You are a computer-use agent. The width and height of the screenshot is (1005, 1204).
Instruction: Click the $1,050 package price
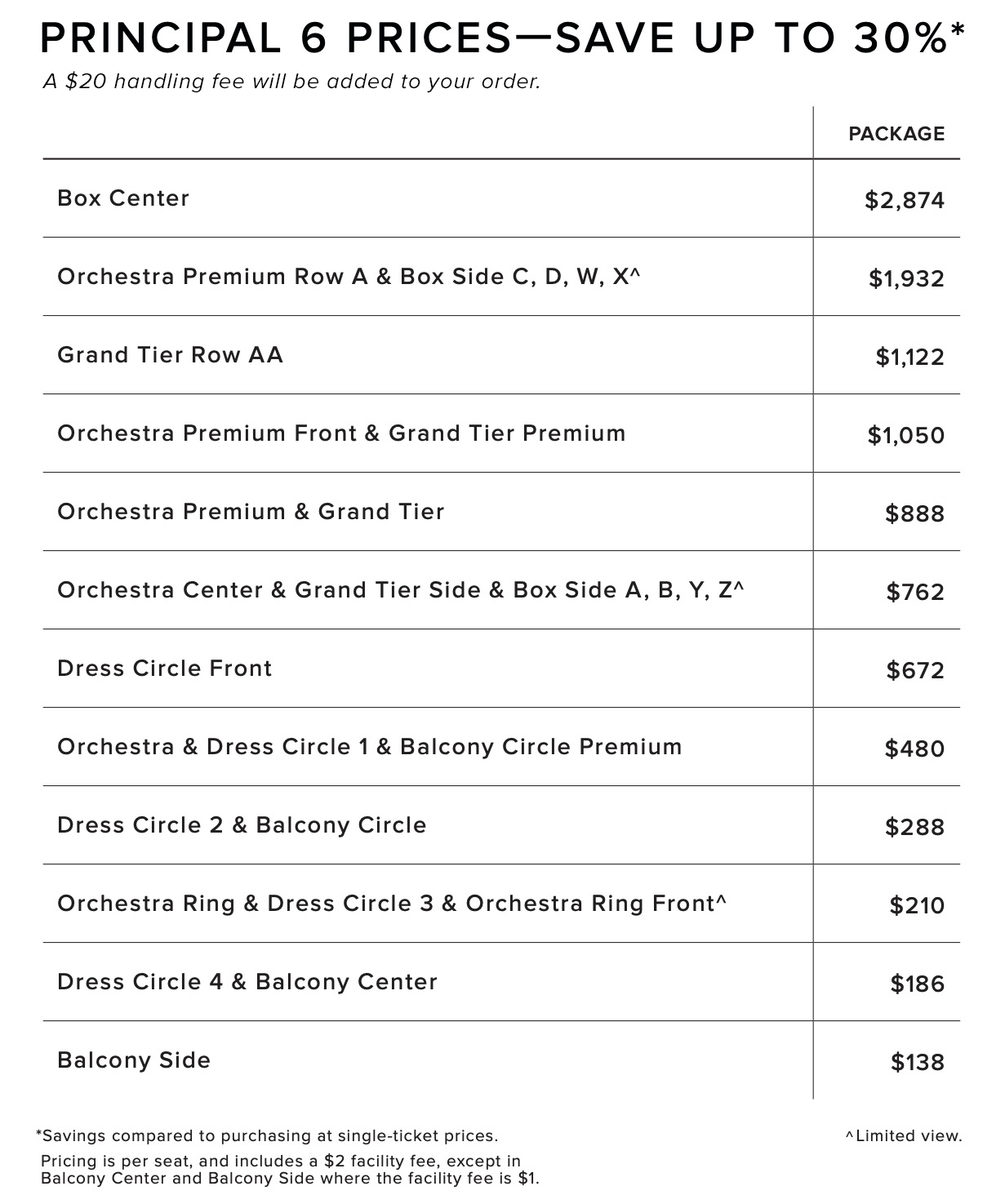click(906, 435)
